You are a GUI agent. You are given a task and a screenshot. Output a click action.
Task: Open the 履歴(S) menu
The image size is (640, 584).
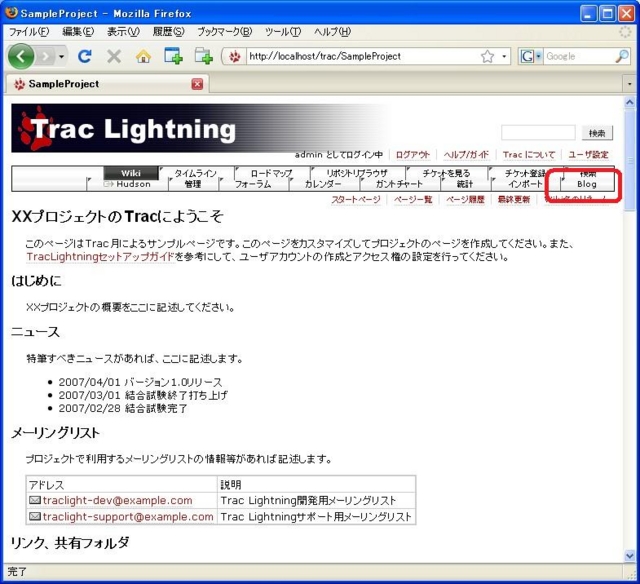point(169,31)
